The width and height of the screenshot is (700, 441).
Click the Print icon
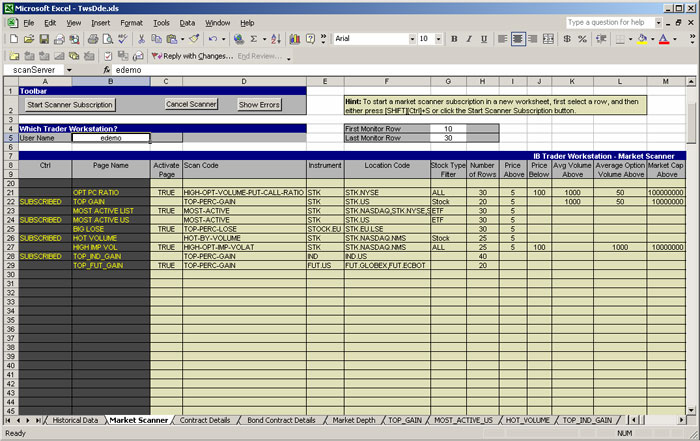coord(92,39)
